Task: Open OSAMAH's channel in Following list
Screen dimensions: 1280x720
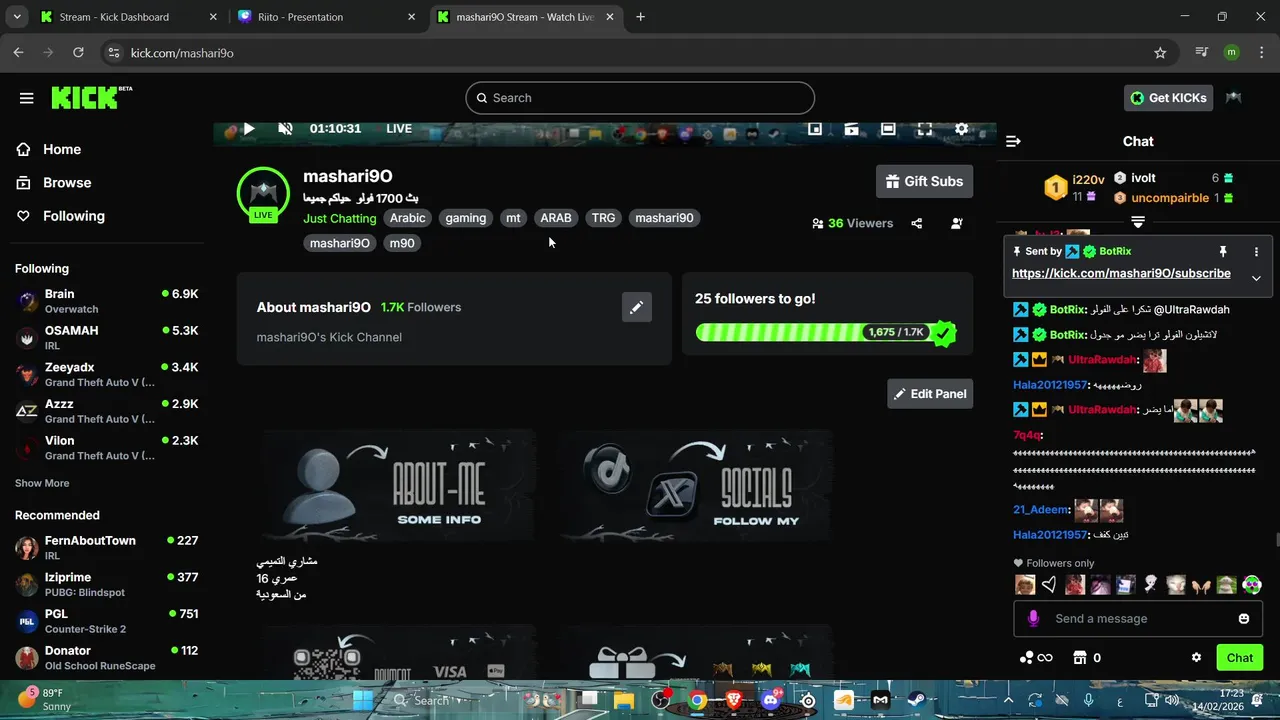Action: tap(105, 338)
